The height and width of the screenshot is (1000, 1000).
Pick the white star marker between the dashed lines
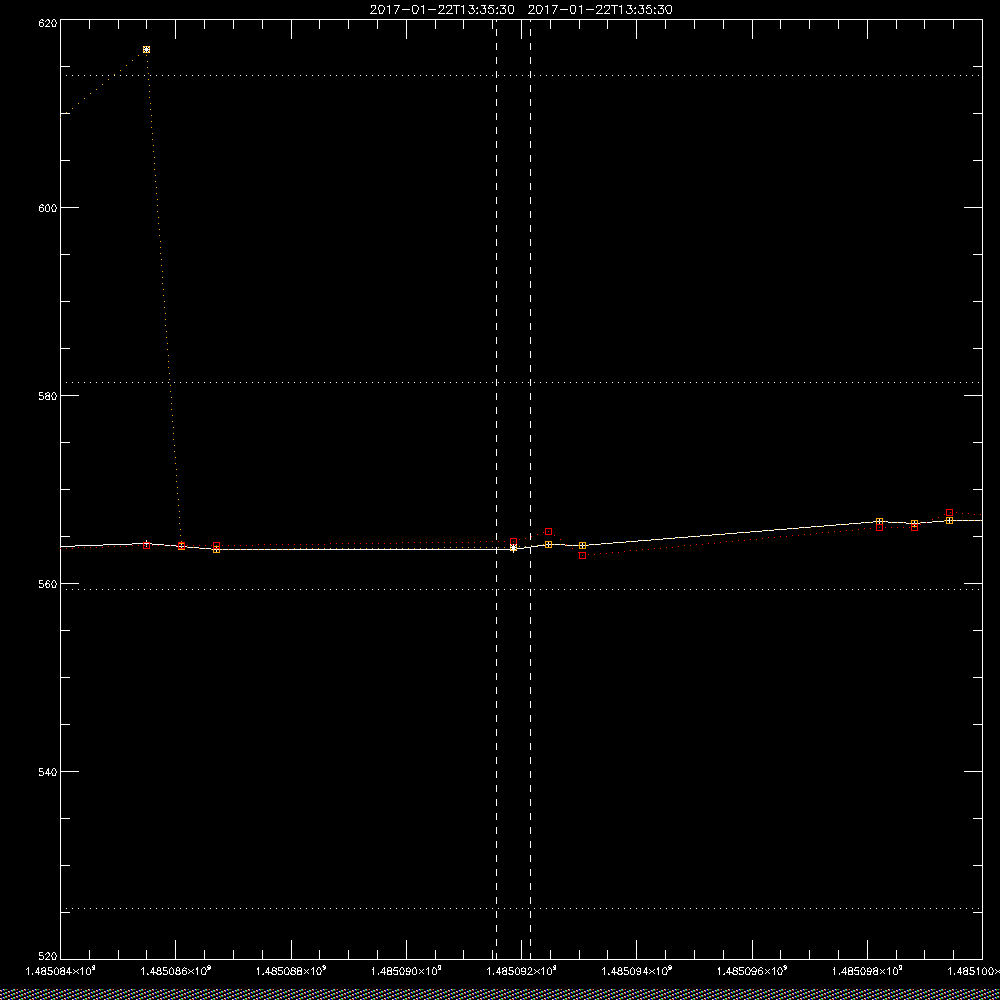point(513,548)
